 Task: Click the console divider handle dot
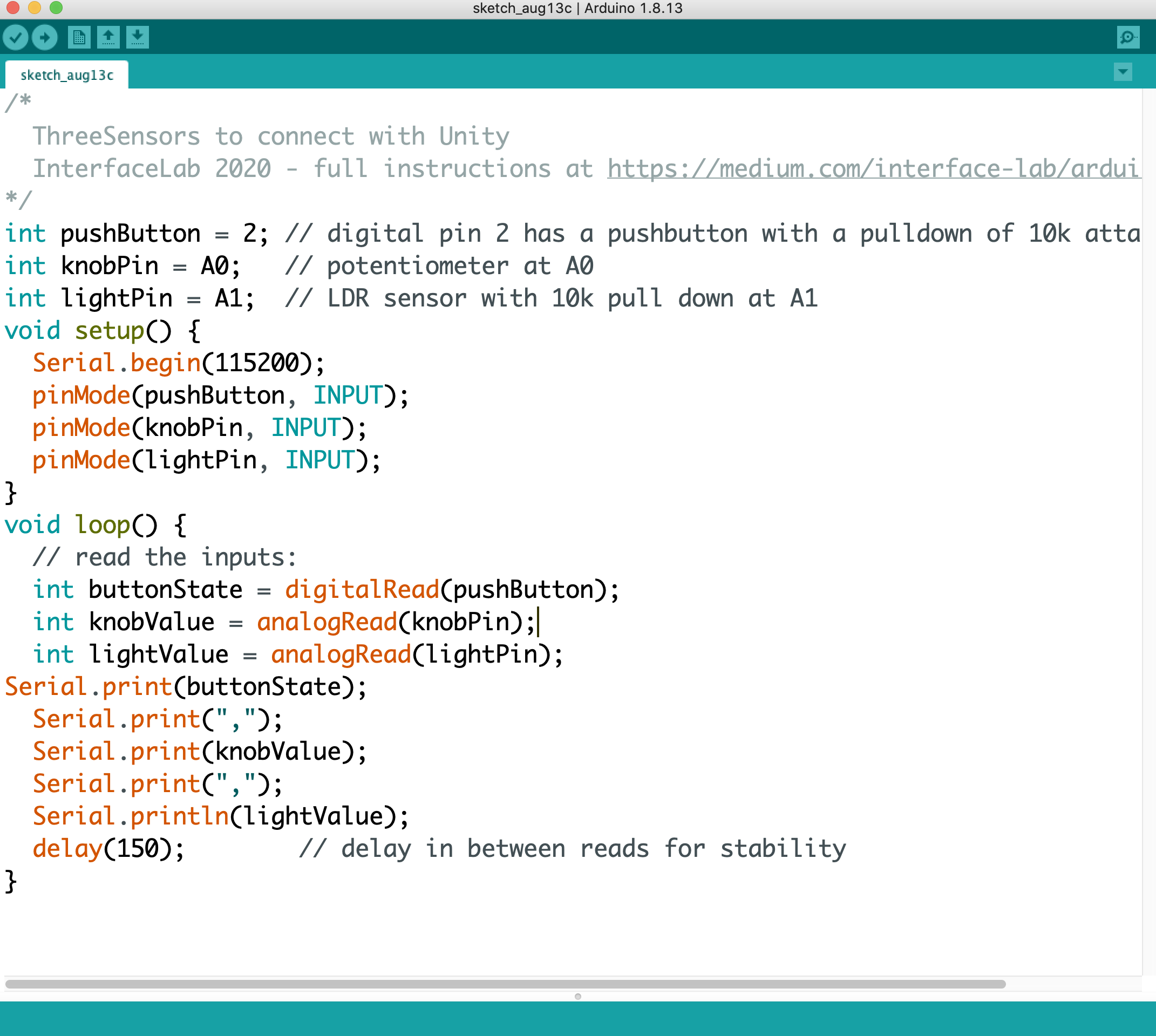point(577,997)
